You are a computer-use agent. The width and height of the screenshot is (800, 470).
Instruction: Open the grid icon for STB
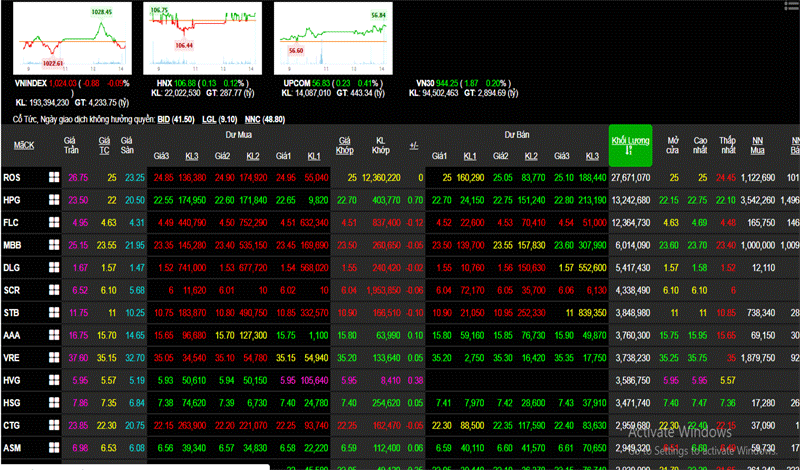(x=54, y=312)
